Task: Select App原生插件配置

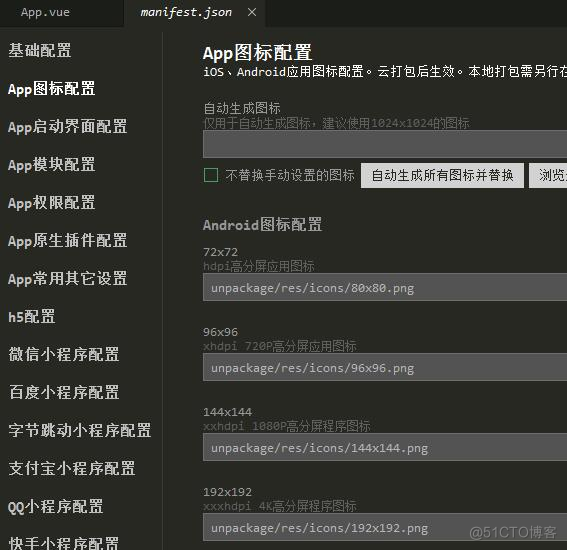Action: click(67, 240)
